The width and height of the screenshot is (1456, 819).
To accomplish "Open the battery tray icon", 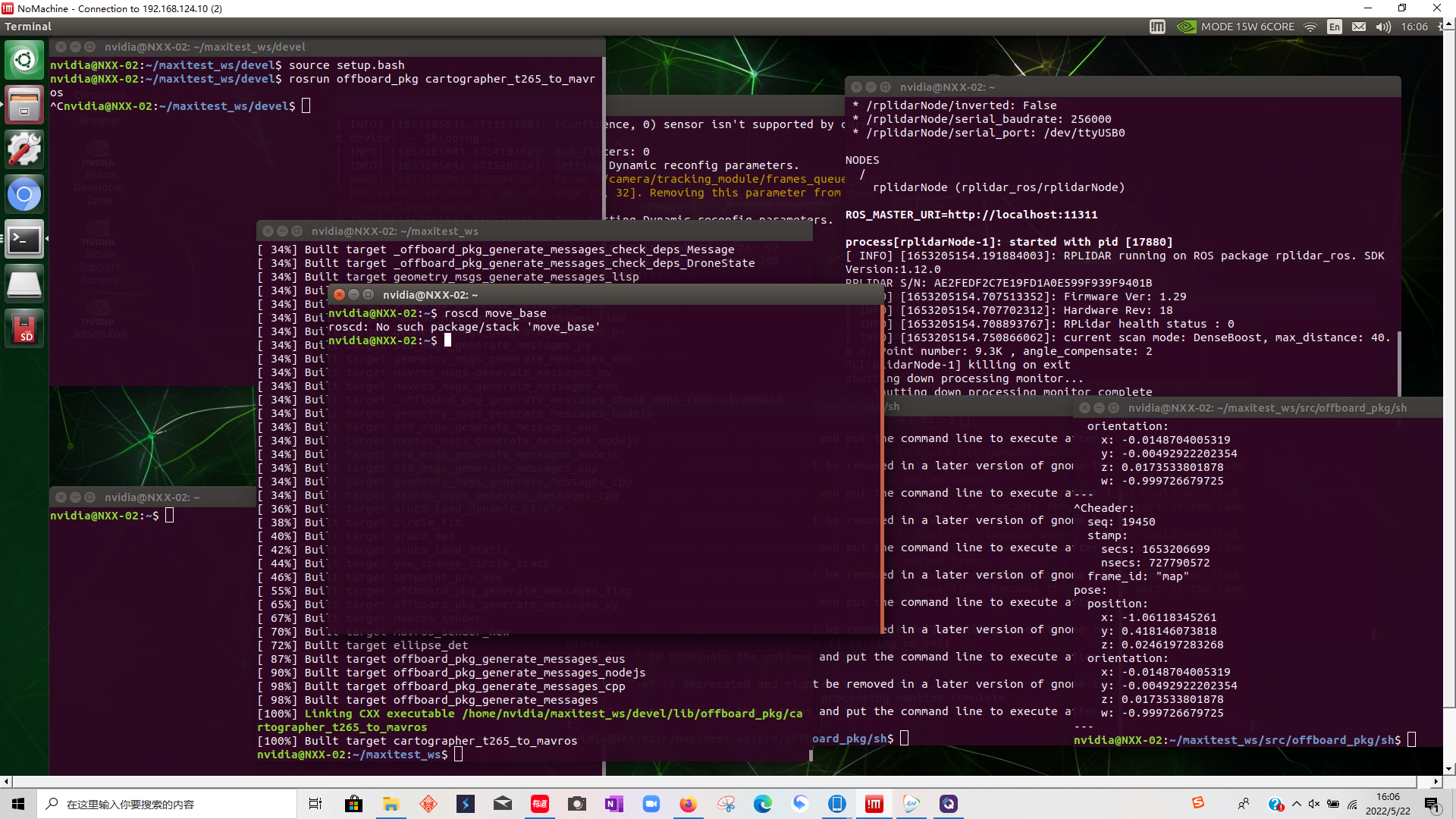I will click(x=1333, y=804).
